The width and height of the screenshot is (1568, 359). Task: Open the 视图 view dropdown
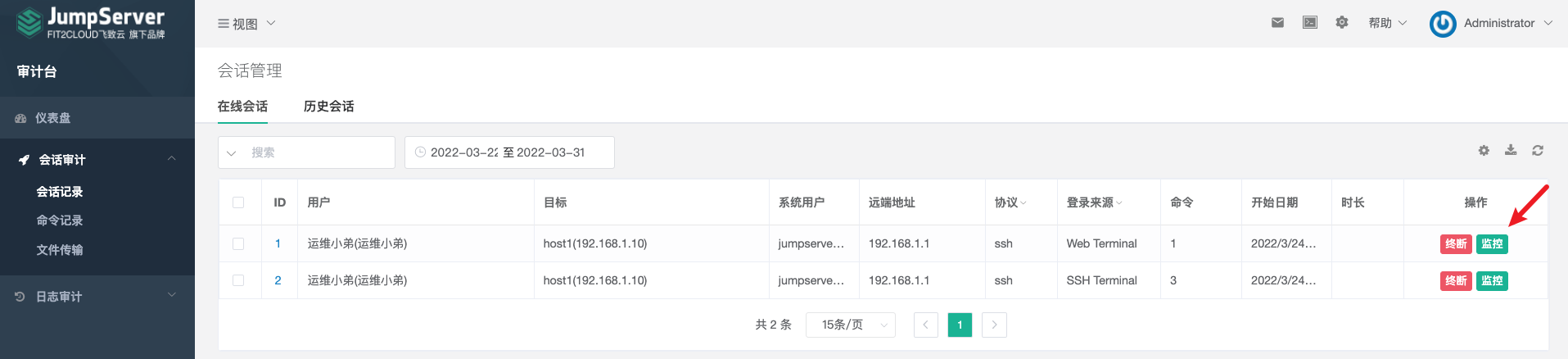246,24
